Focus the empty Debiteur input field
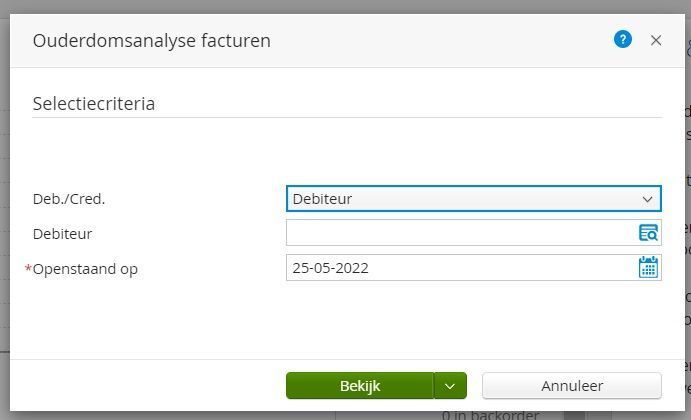 [x=460, y=233]
